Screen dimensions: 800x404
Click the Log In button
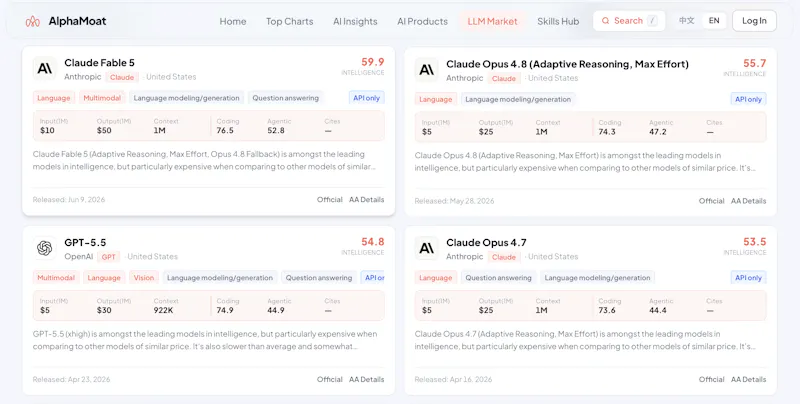pos(754,21)
